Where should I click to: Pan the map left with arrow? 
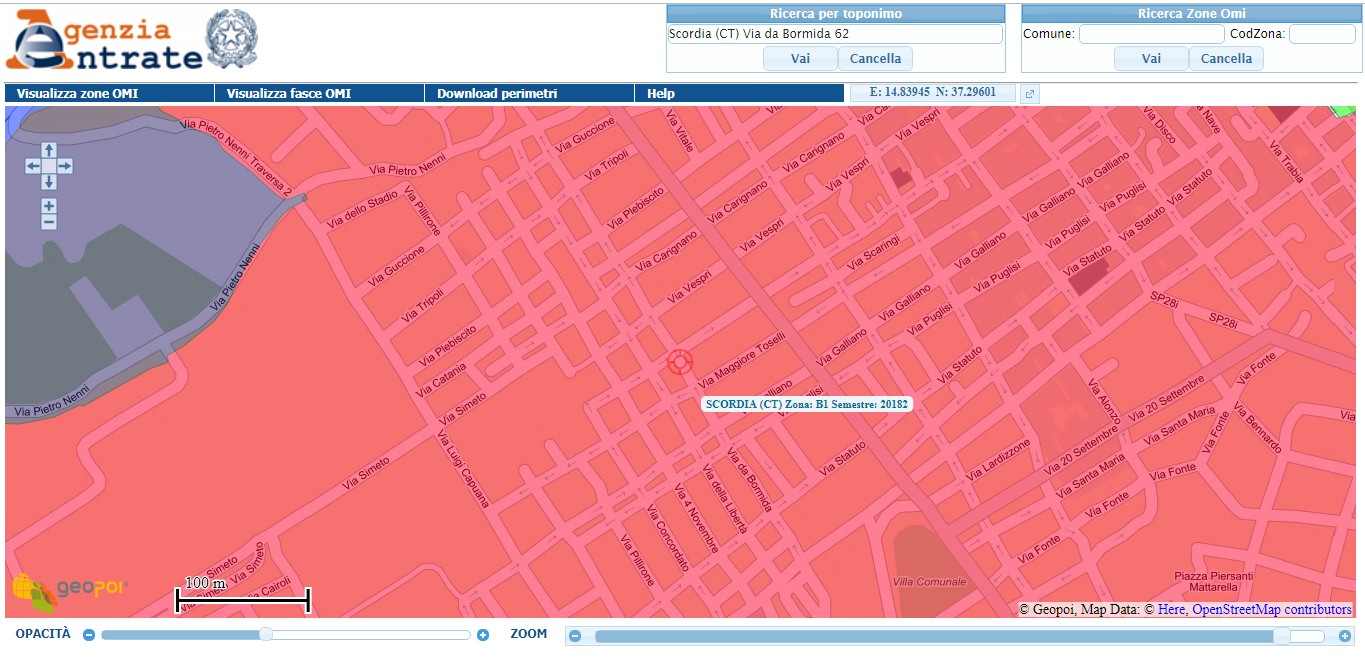pyautogui.click(x=33, y=166)
